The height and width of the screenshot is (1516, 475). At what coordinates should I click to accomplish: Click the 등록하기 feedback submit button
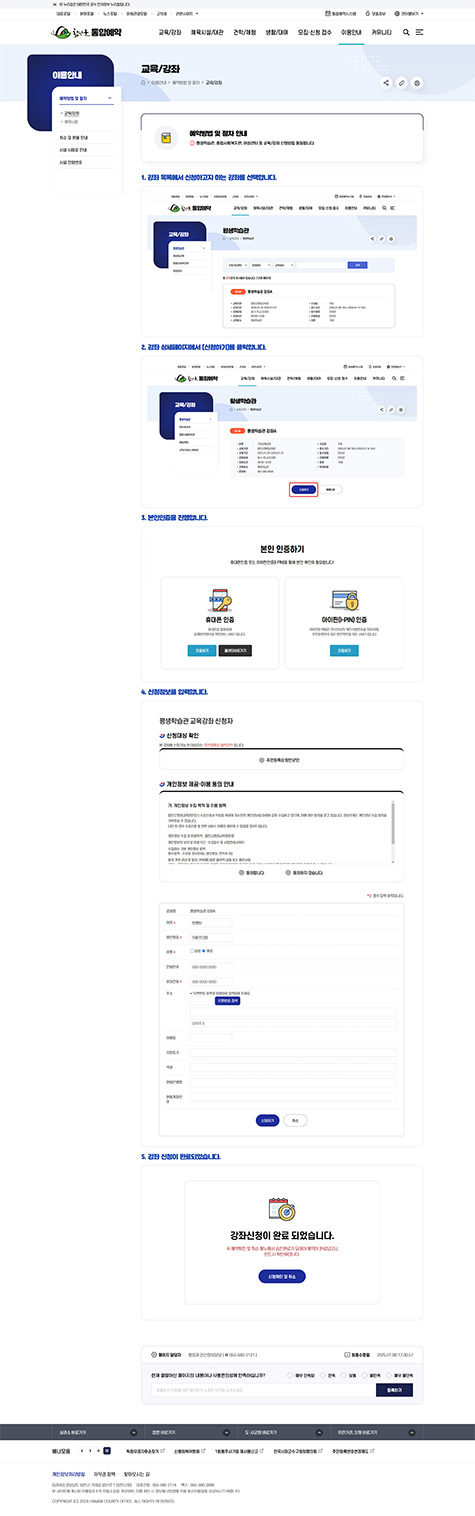(x=393, y=1390)
